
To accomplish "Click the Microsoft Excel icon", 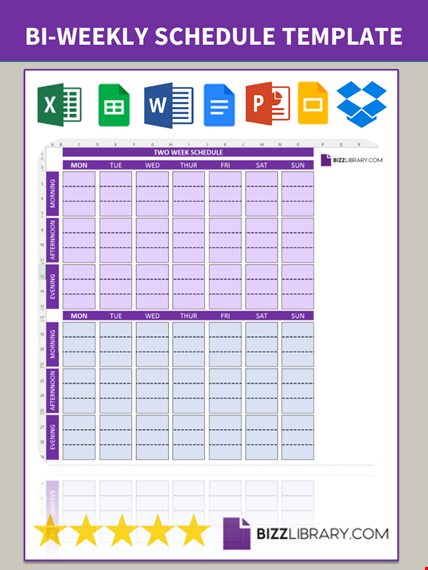I will click(60, 105).
